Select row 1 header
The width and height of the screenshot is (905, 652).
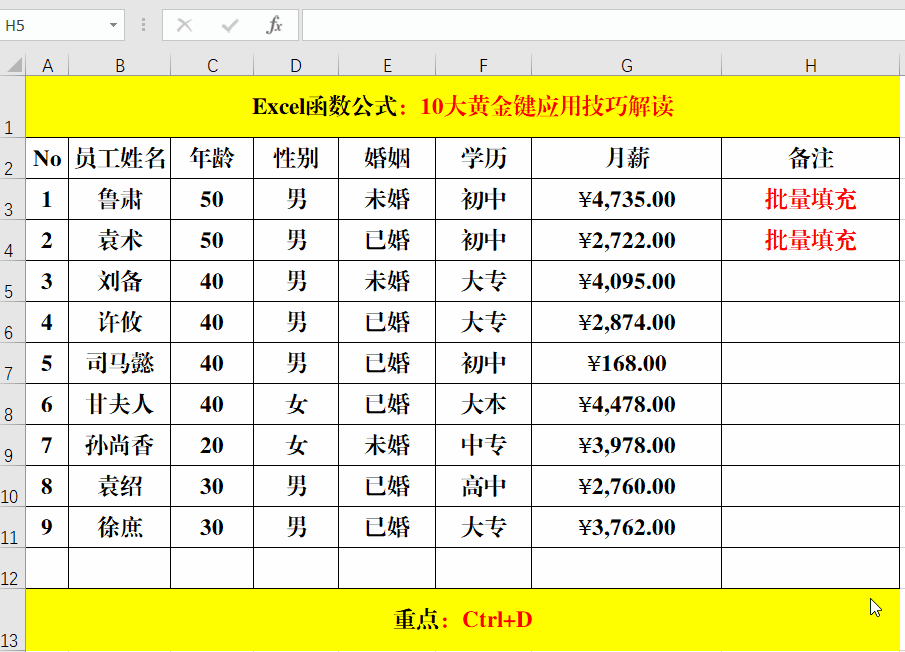12,107
